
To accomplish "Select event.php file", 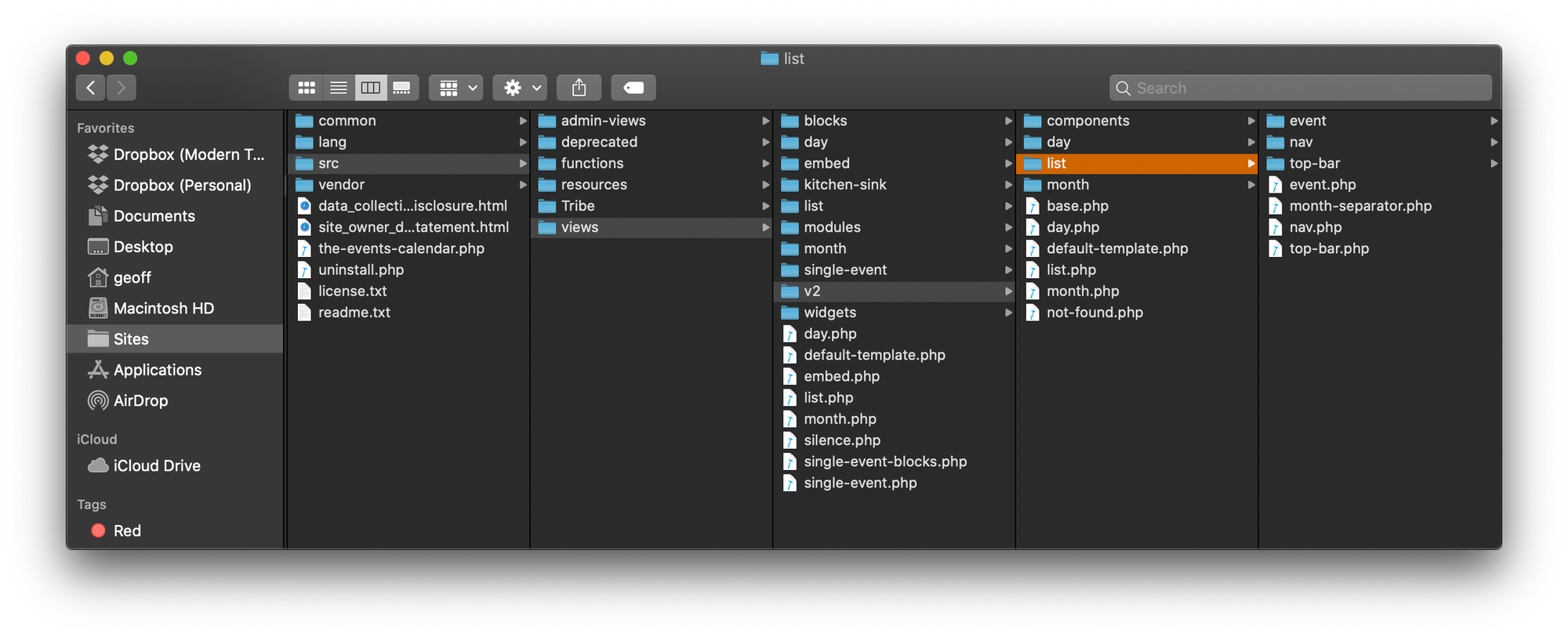I will click(x=1381, y=185).
